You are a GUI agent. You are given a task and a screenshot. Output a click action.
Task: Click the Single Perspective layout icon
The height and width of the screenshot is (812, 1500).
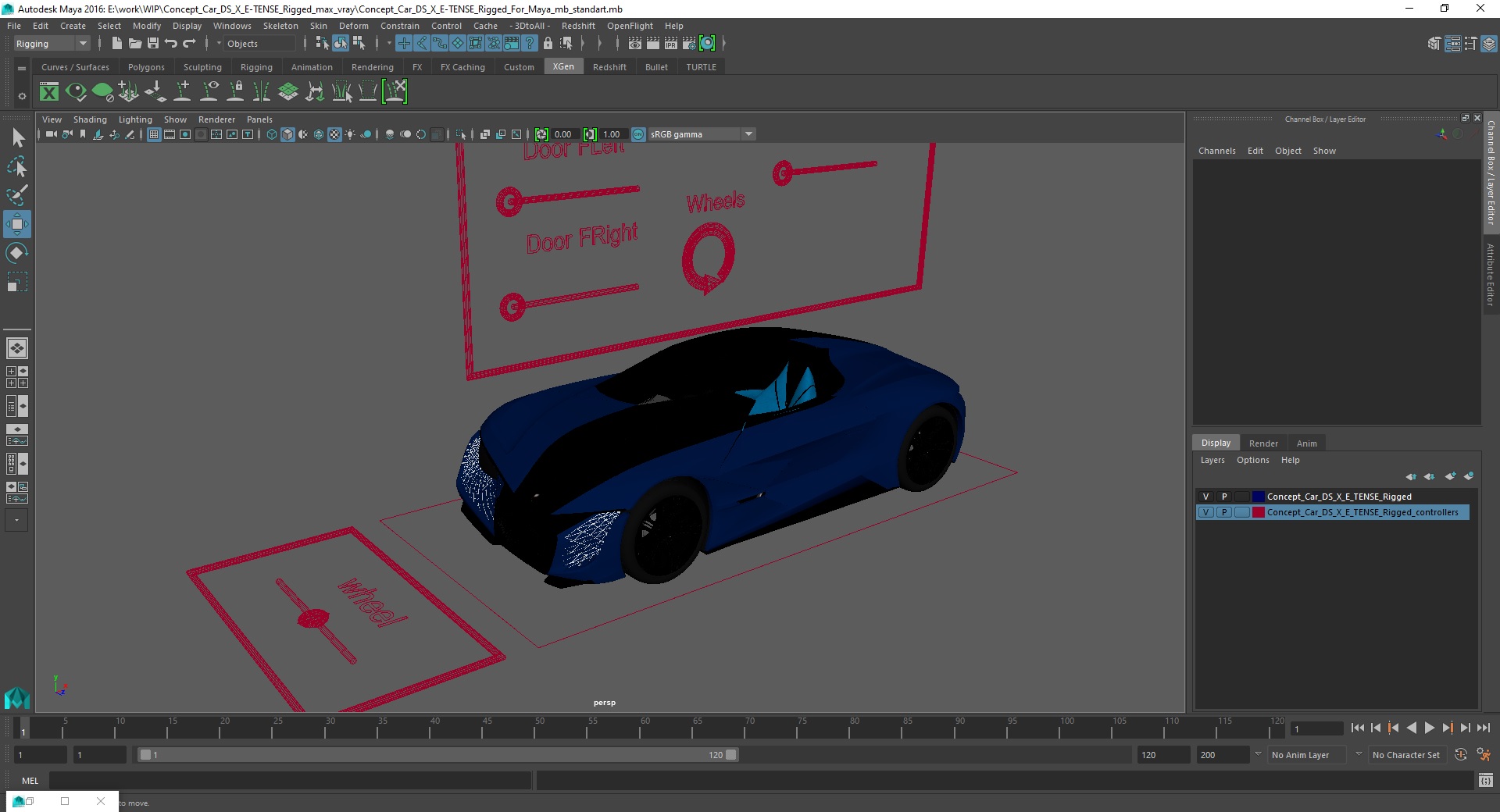pyautogui.click(x=17, y=348)
